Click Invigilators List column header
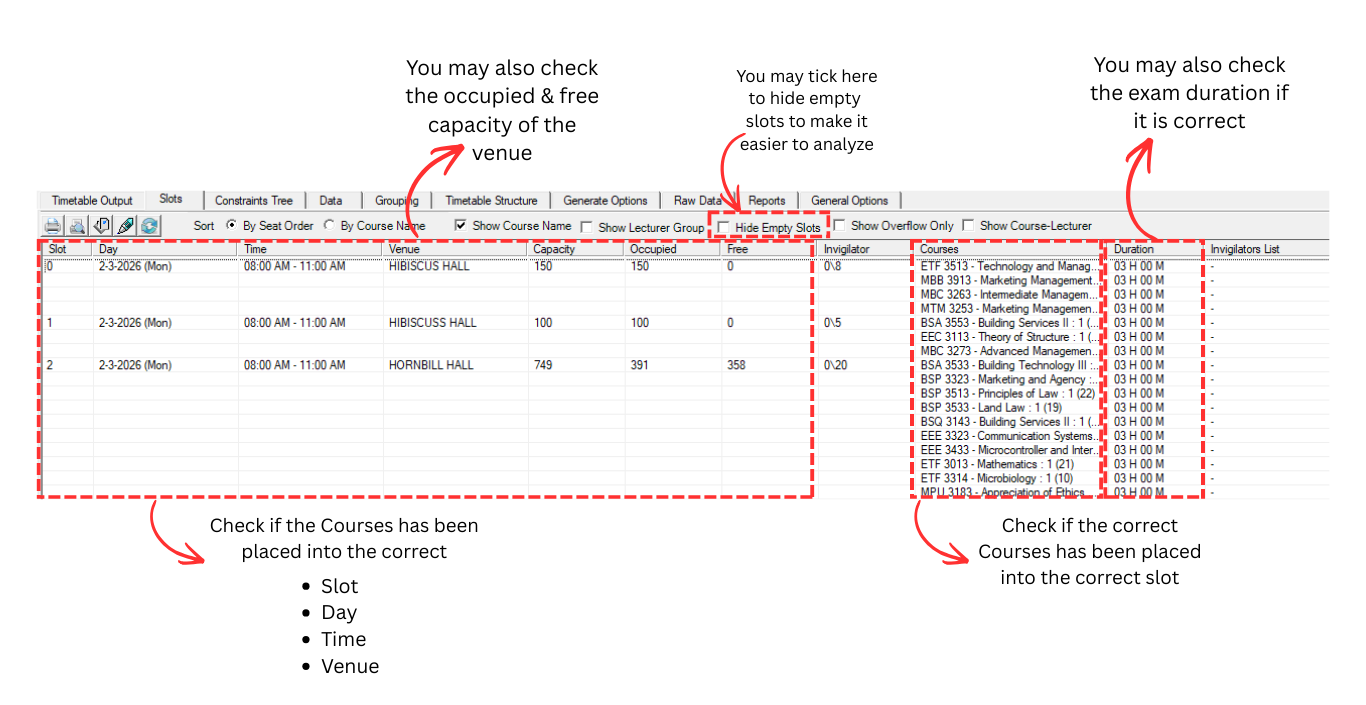Screen dimensions: 1366x705 coord(1267,249)
